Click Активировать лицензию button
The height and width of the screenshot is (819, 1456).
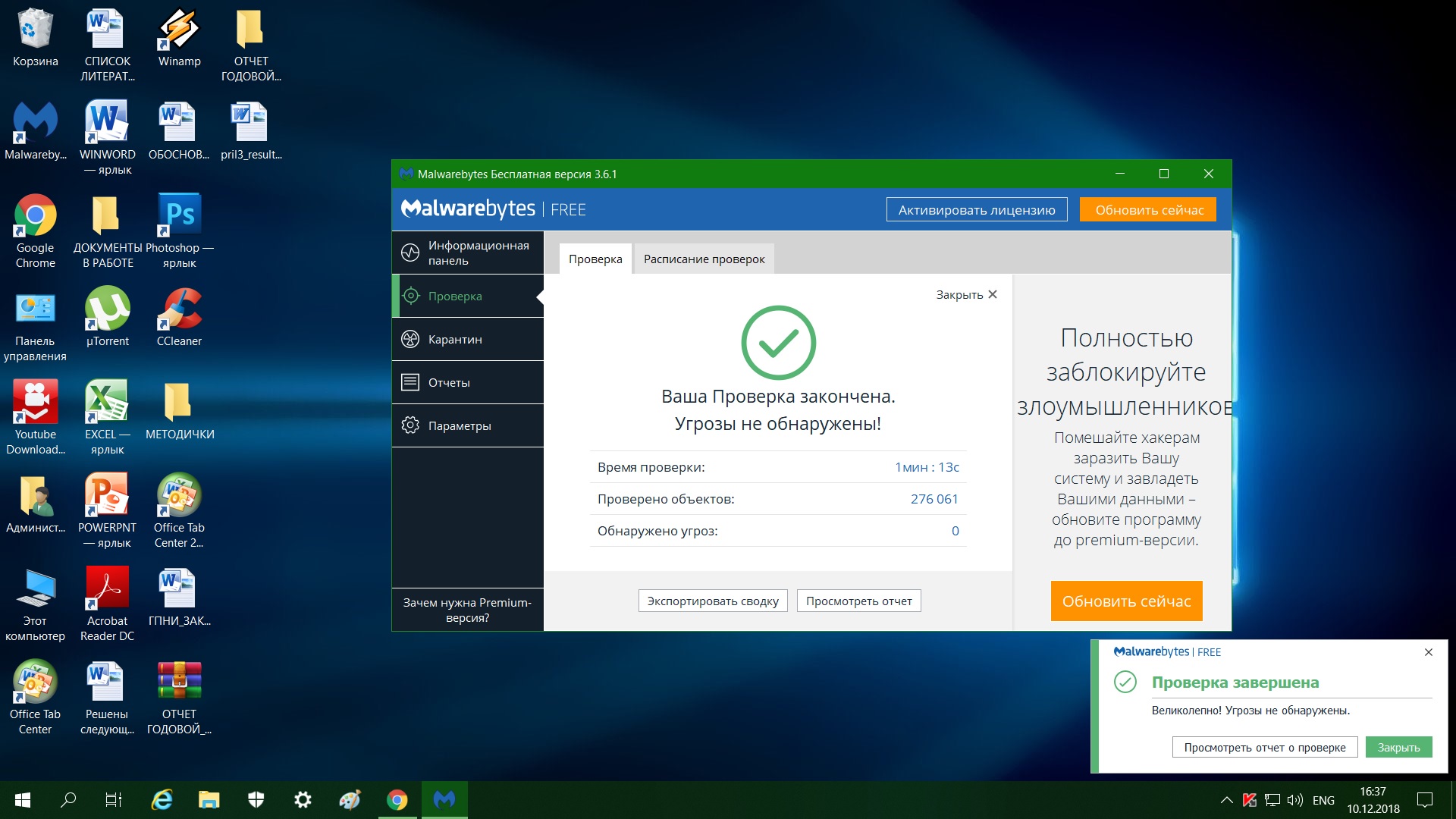976,210
